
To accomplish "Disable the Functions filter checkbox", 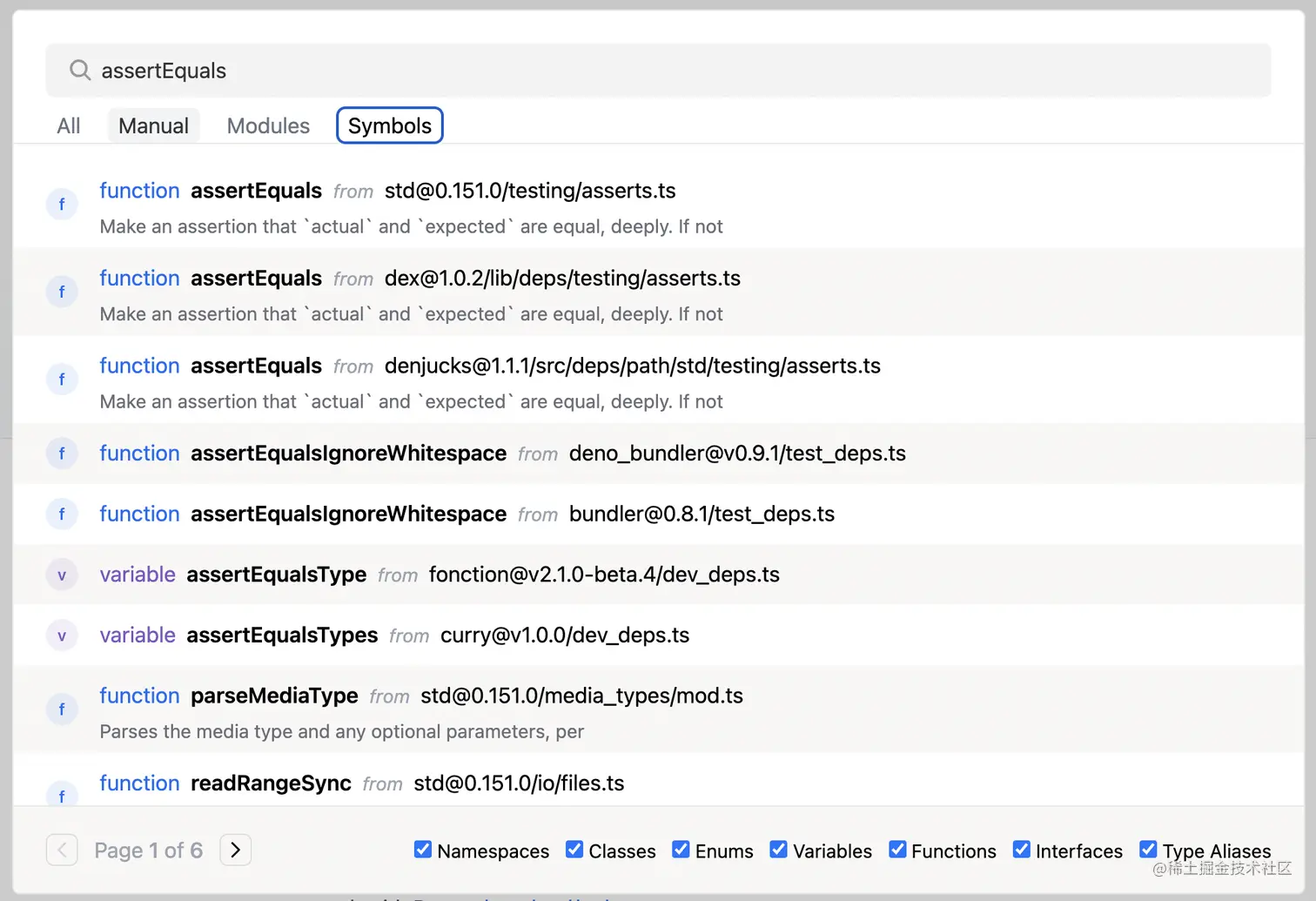I will point(897,849).
